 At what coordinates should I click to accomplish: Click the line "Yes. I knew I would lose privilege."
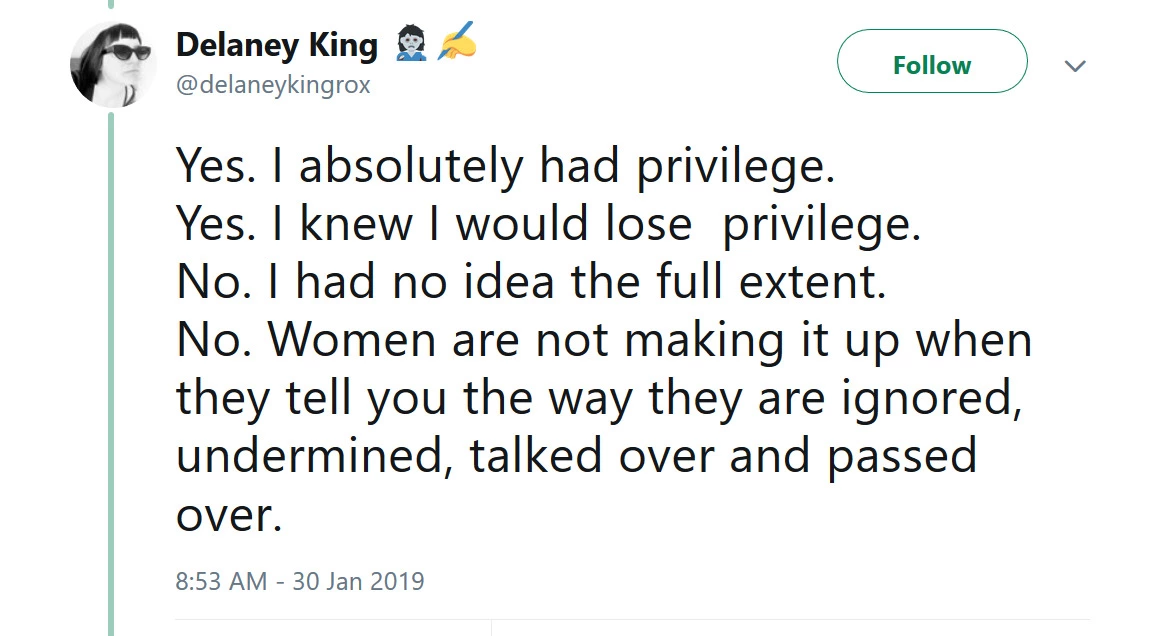point(548,224)
